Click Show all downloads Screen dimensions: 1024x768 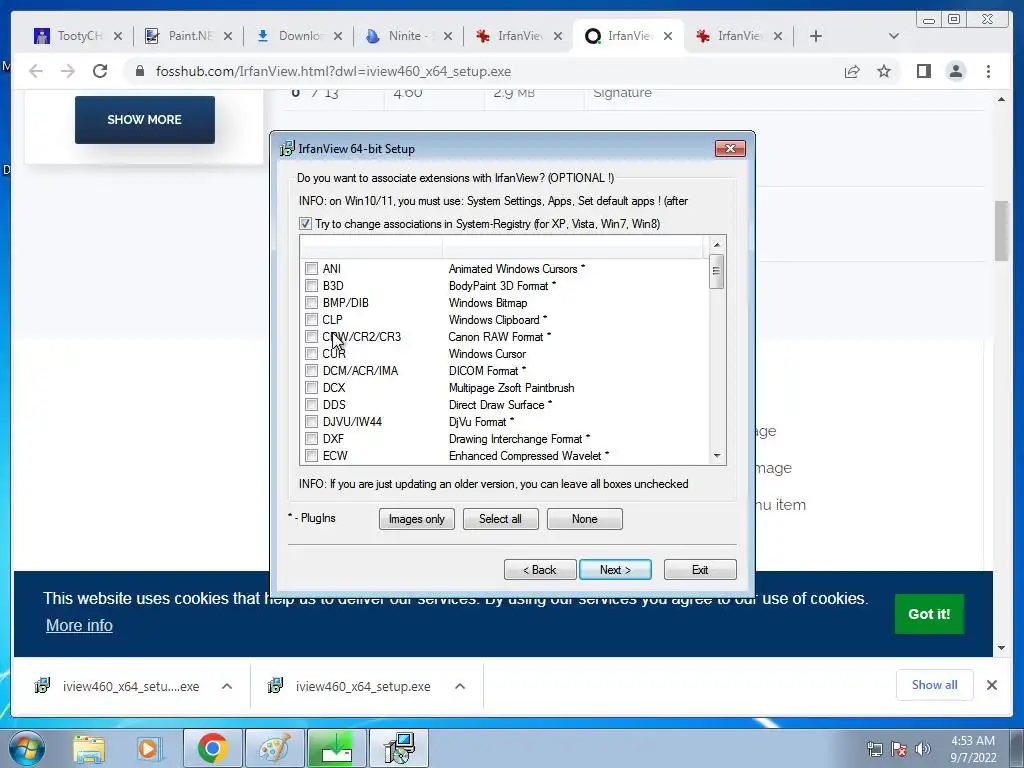(935, 685)
